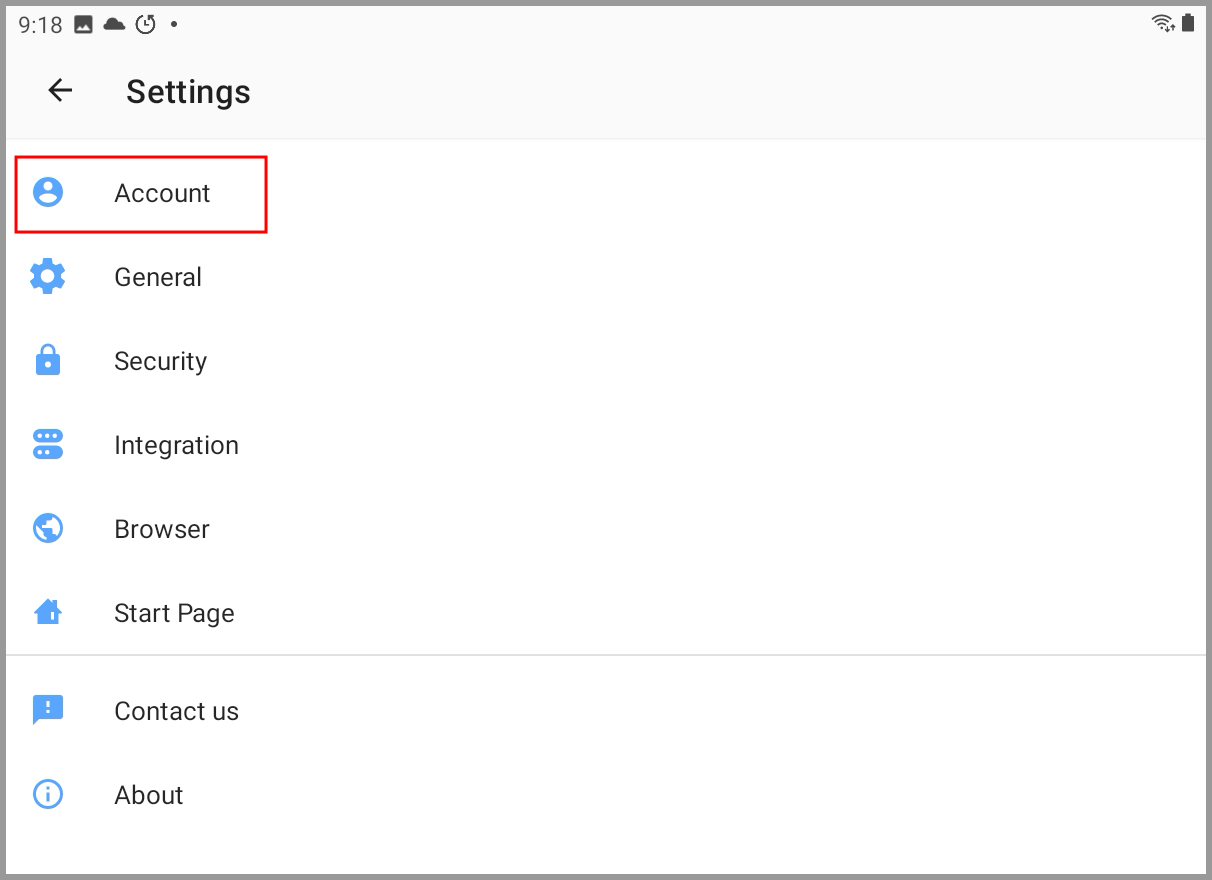Click the 9:18 clock in the status bar

click(38, 22)
